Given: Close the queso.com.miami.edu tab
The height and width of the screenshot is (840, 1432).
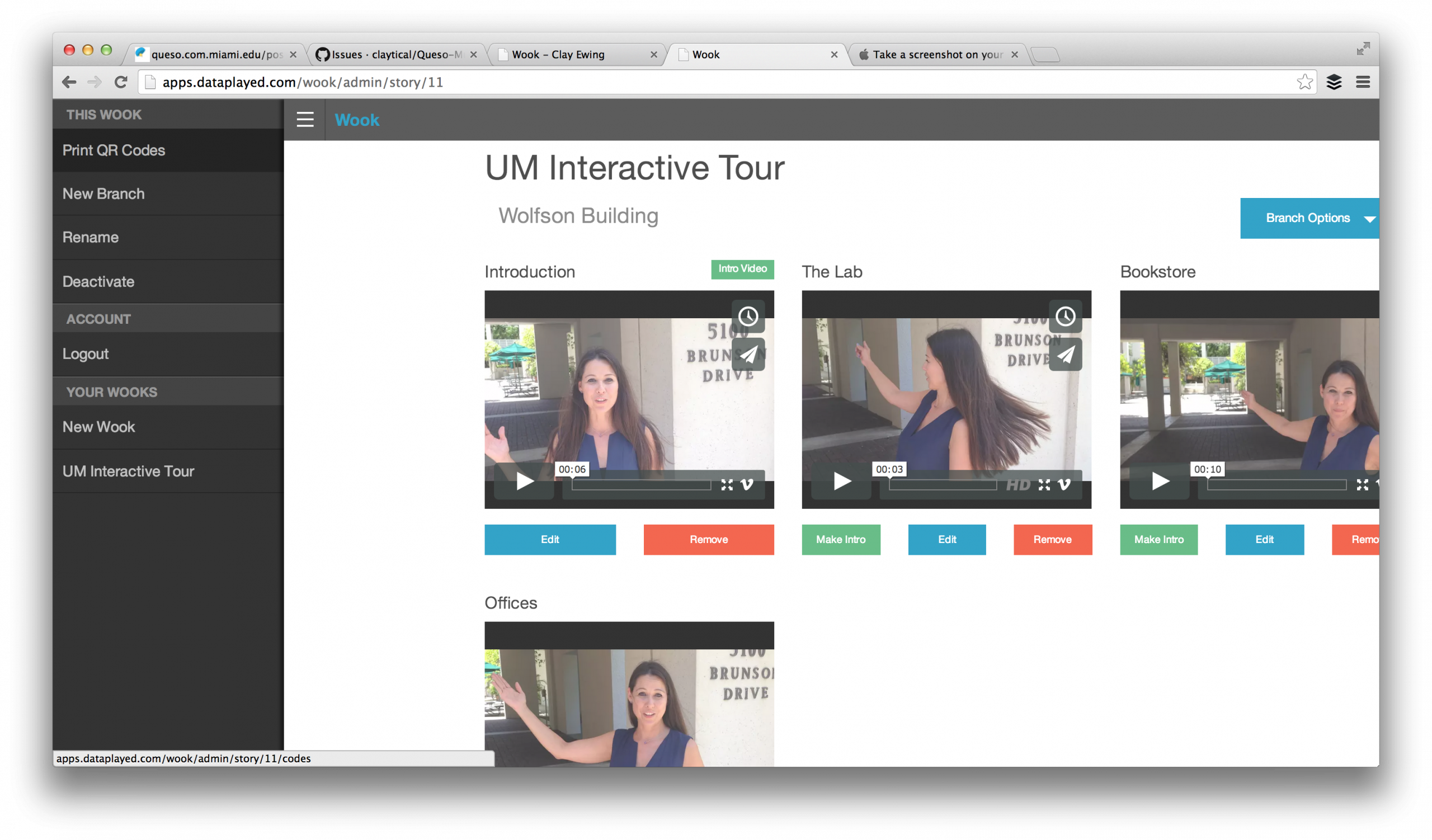Looking at the screenshot, I should [x=293, y=54].
